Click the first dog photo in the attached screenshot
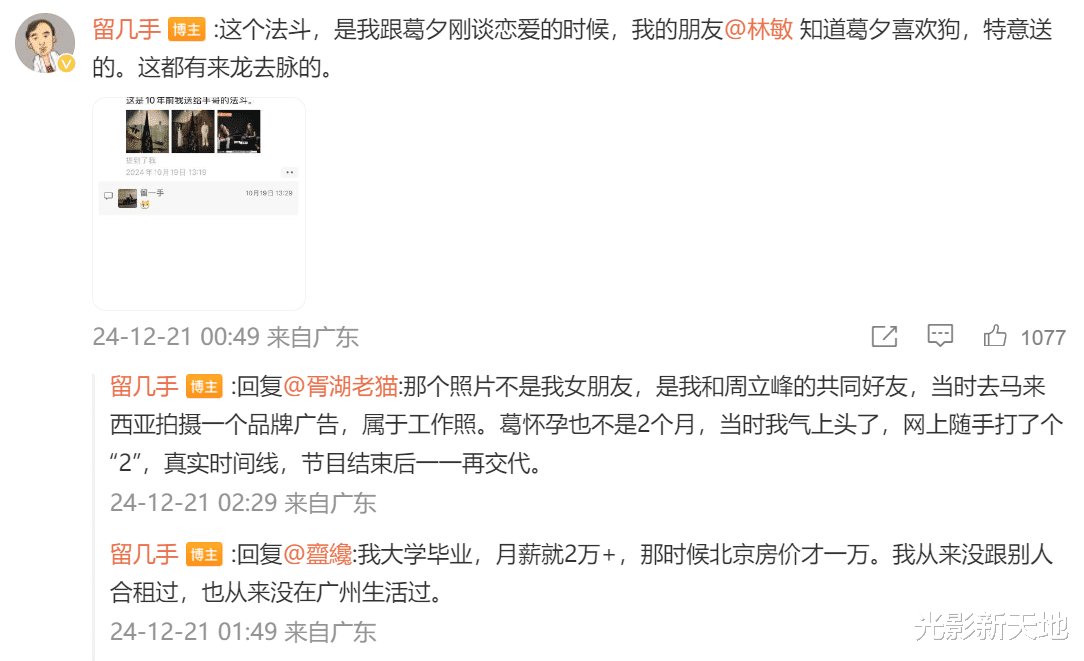This screenshot has height=661, width=1084. point(147,131)
